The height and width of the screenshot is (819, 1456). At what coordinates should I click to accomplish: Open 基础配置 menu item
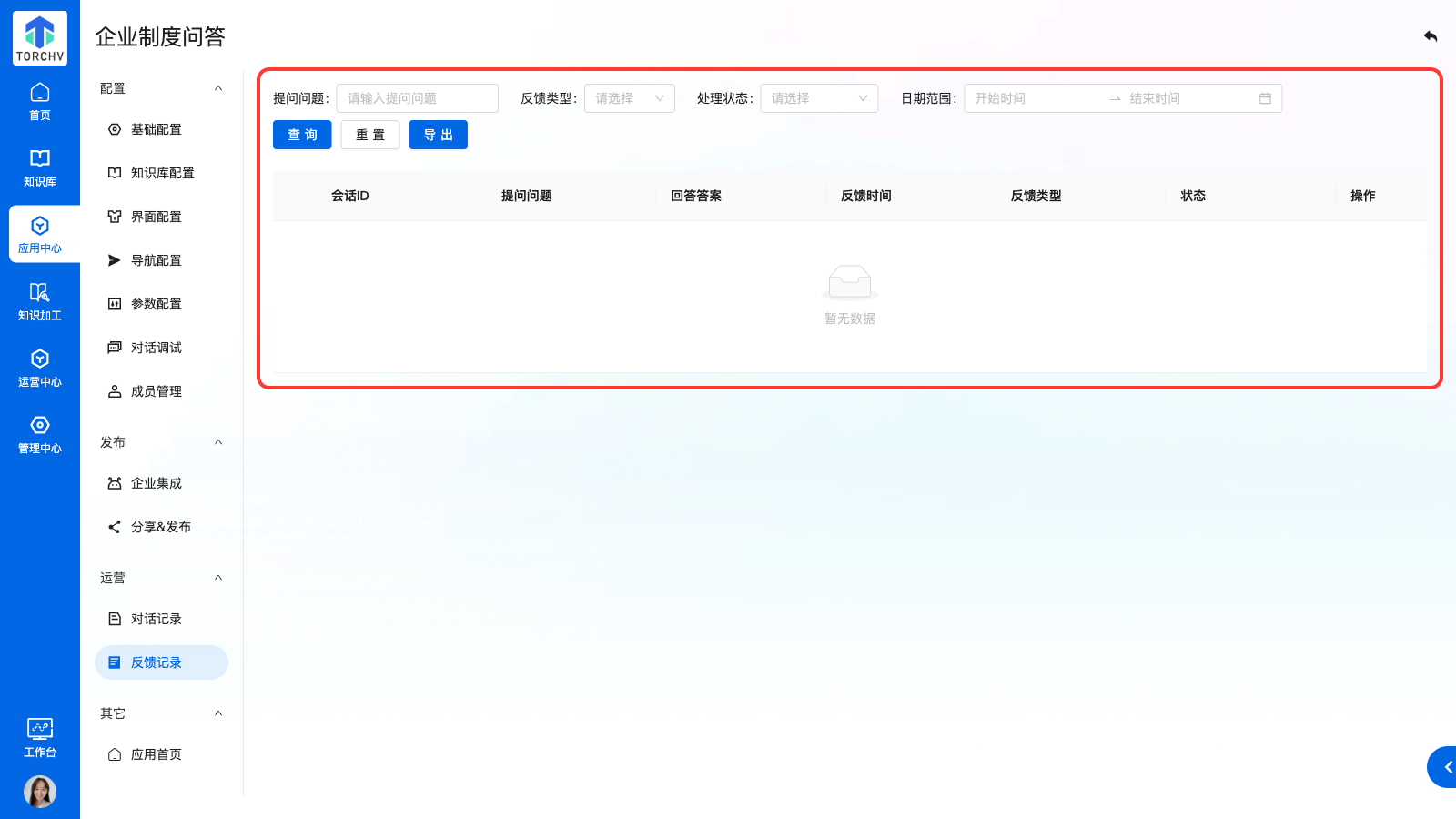point(157,129)
